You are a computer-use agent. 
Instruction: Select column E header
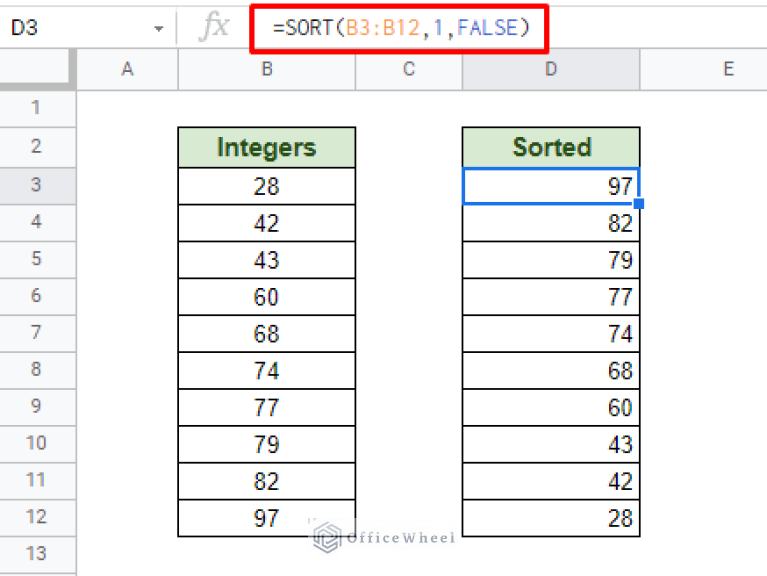pyautogui.click(x=703, y=69)
